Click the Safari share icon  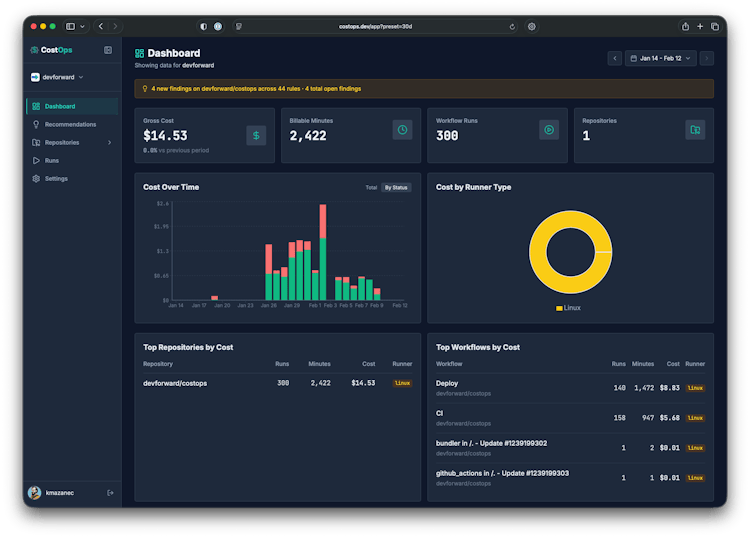click(686, 27)
